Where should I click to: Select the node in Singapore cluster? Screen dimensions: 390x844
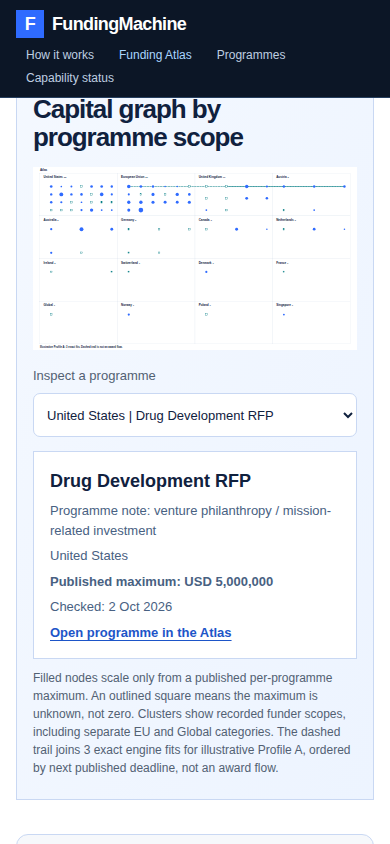point(283,314)
